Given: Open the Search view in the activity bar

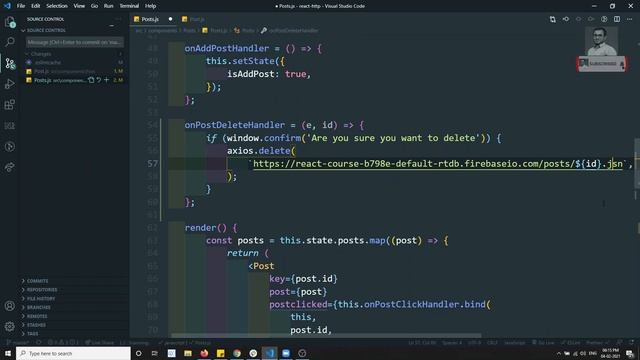Looking at the screenshot, I should click(x=10, y=42).
